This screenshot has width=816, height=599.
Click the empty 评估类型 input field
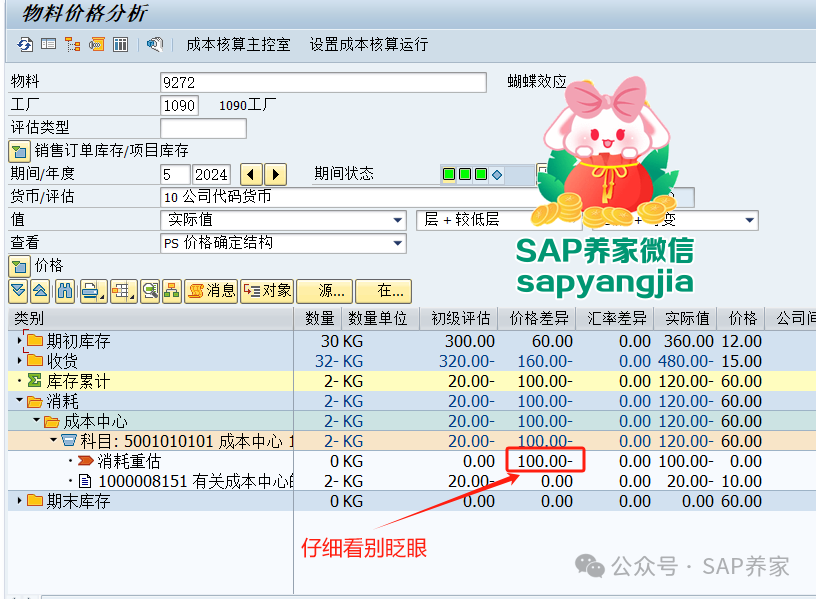[203, 129]
